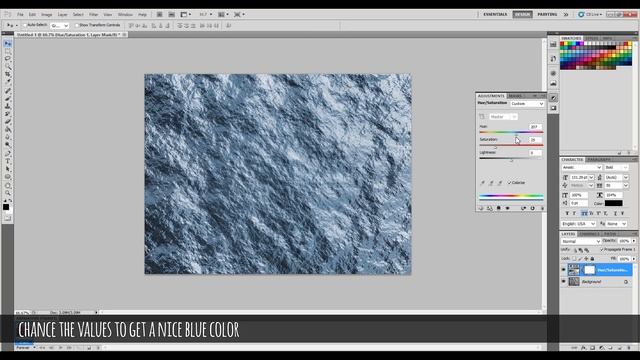640x360 pixels.
Task: Return to adjustment list arrow icon
Action: (480, 209)
